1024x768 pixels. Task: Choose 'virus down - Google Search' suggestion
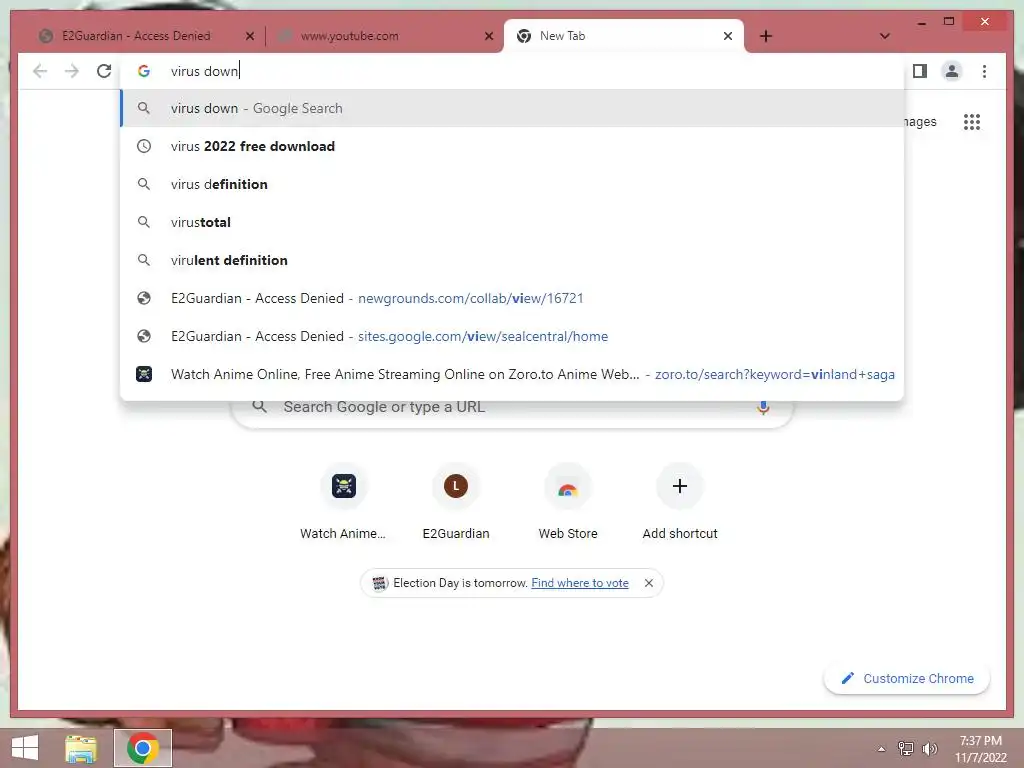point(513,108)
